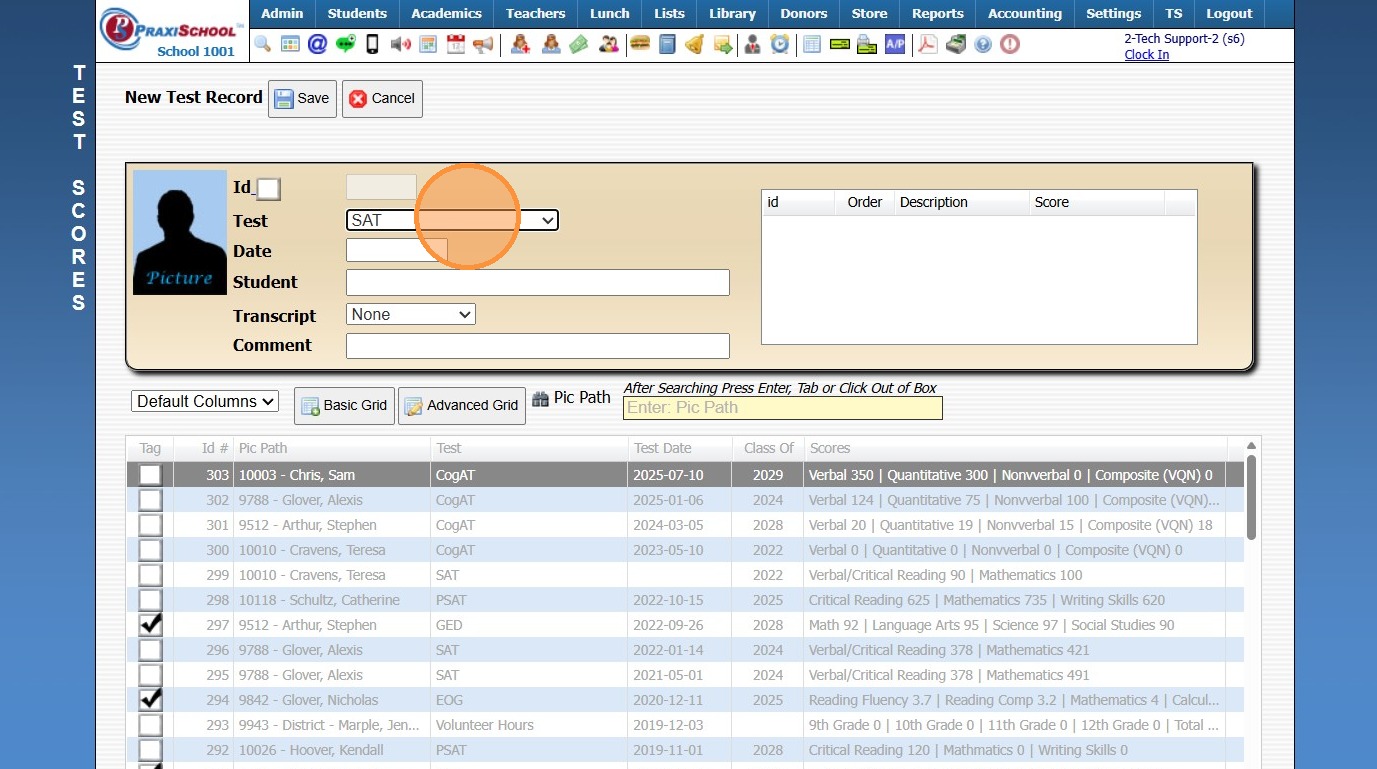Open the PDF document icon
The image size is (1377, 769).
[928, 44]
